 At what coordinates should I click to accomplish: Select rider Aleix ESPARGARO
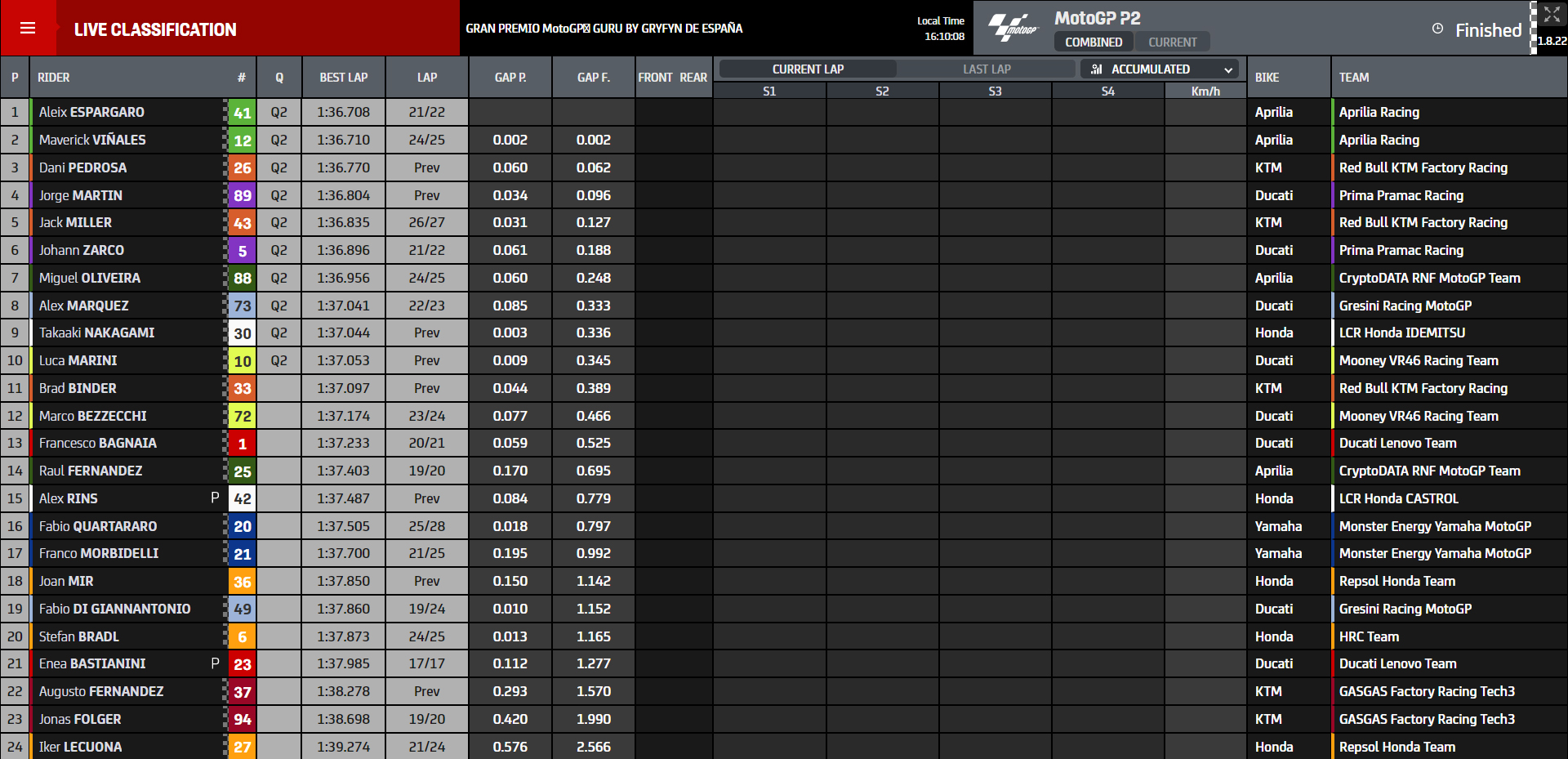pyautogui.click(x=91, y=112)
